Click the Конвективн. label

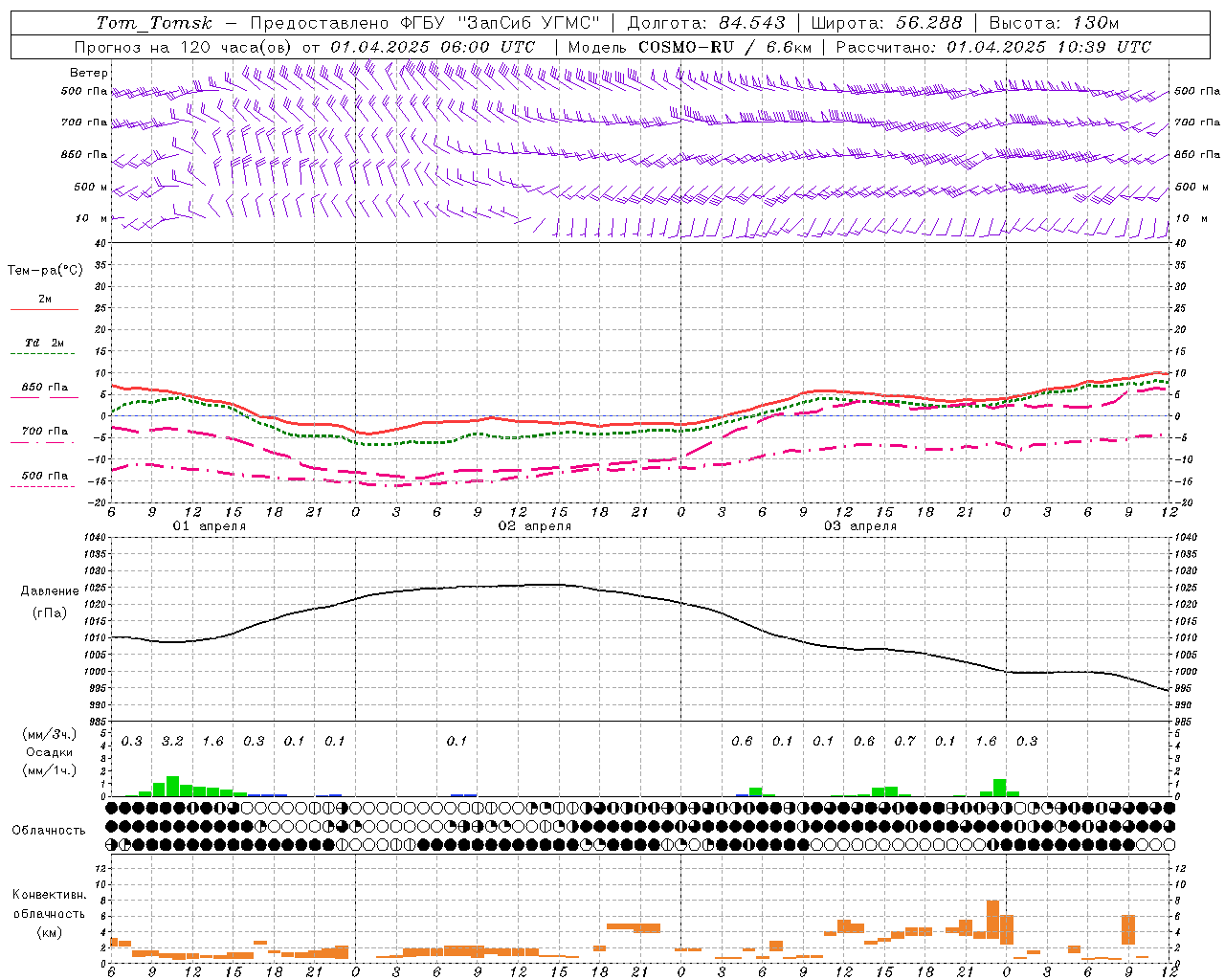pyautogui.click(x=49, y=895)
